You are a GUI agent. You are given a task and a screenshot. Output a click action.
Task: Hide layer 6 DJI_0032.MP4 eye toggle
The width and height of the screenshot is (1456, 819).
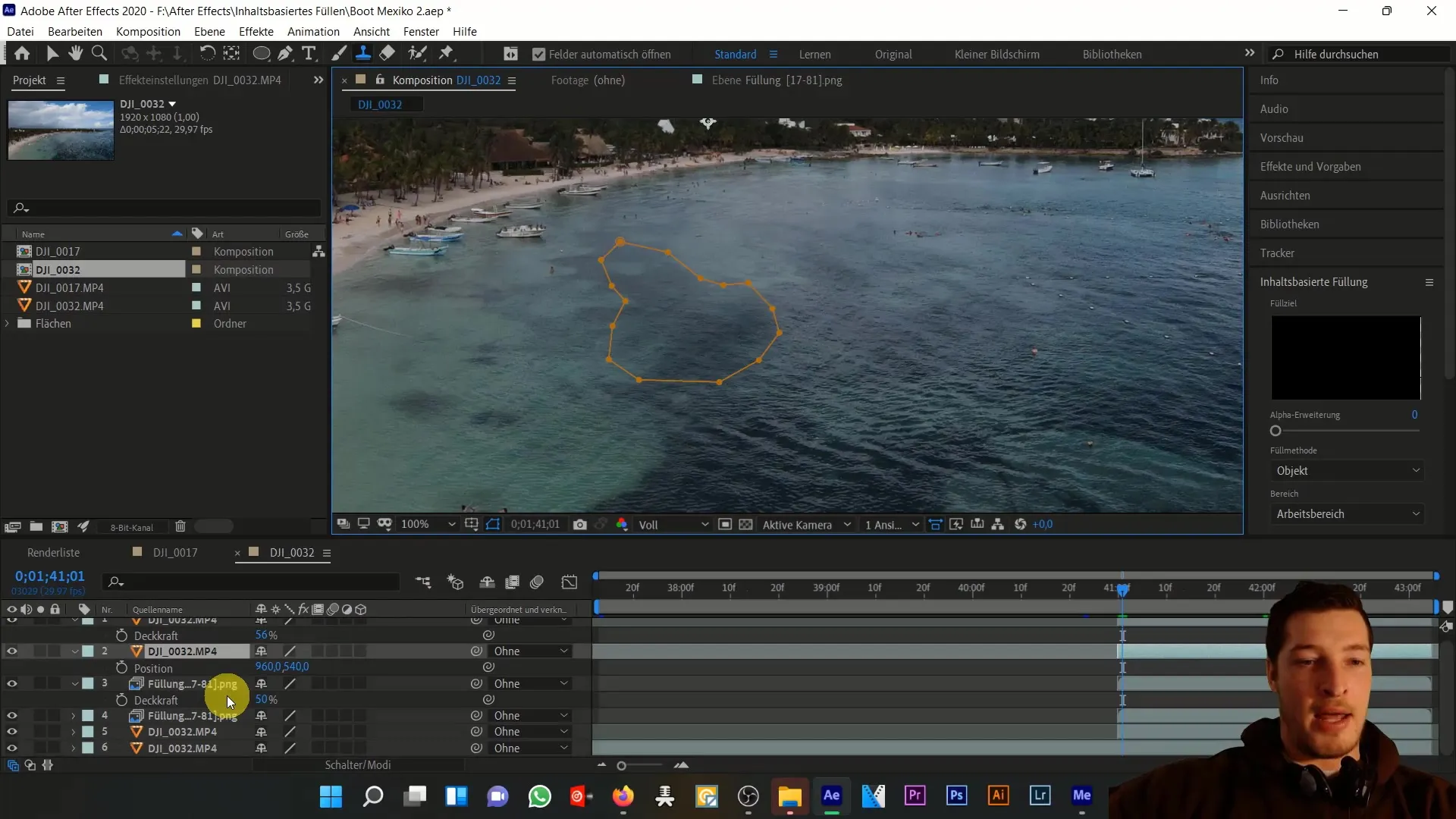click(x=11, y=748)
